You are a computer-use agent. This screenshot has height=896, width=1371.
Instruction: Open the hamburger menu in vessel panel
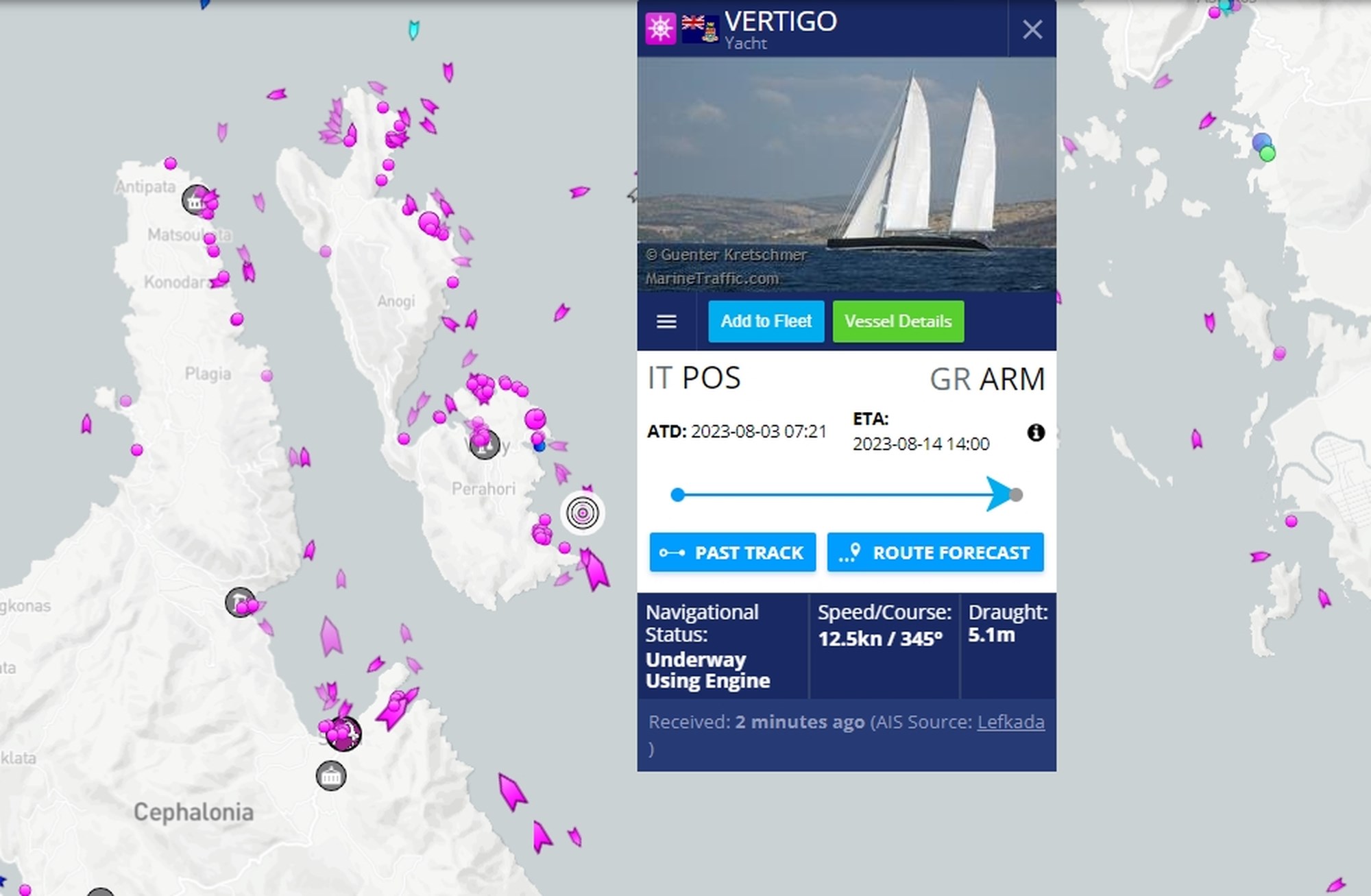pyautogui.click(x=666, y=322)
